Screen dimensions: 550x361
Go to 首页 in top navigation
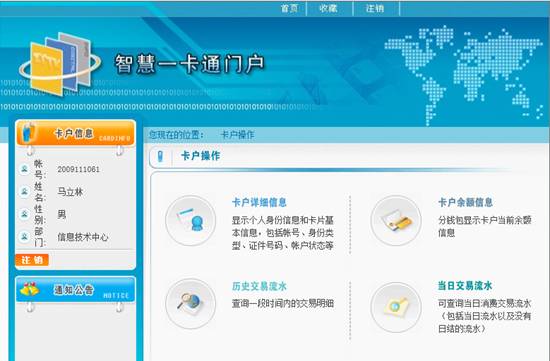click(x=289, y=8)
